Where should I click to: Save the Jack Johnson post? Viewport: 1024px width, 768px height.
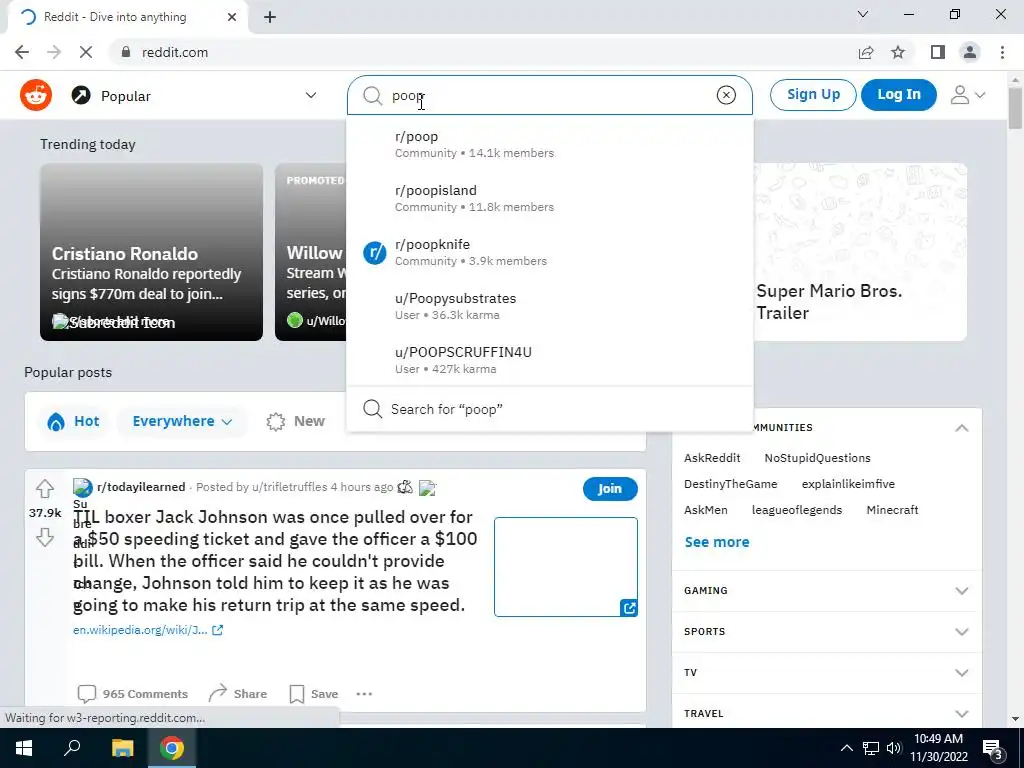(313, 694)
